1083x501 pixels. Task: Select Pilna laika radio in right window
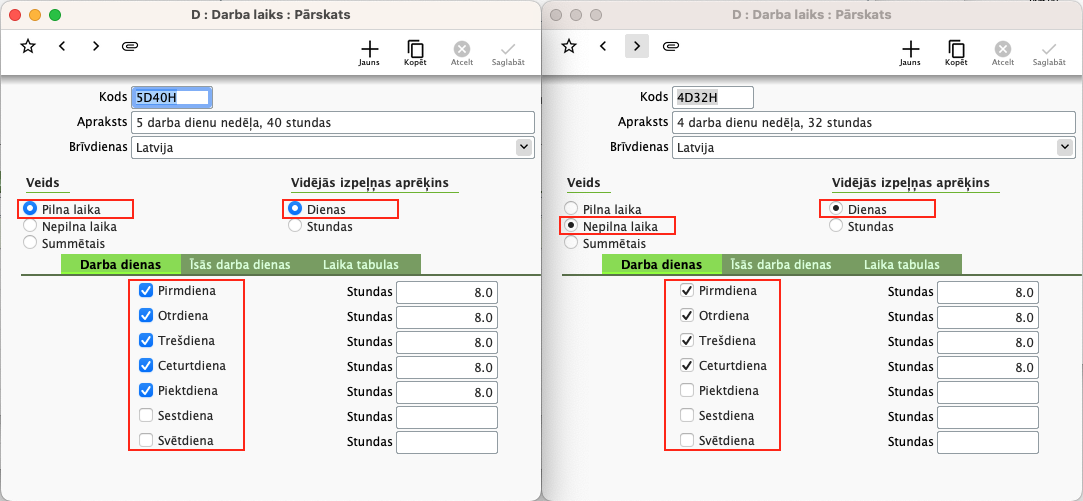[x=571, y=209]
